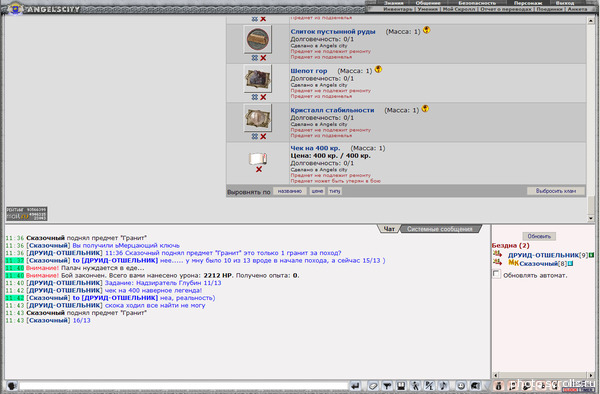Open the Анкета submenu link
Image resolution: width=600 pixels, height=394 pixels.
[x=577, y=9]
